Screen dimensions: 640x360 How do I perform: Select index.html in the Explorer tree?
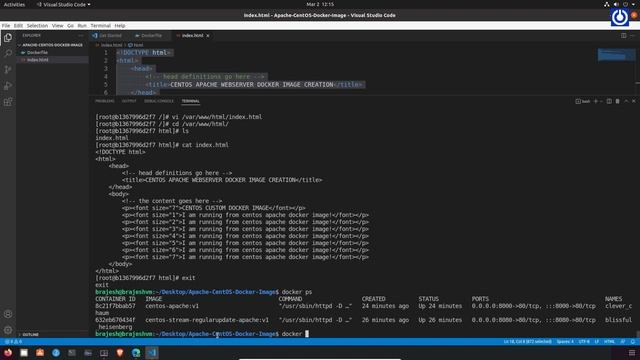[53, 60]
